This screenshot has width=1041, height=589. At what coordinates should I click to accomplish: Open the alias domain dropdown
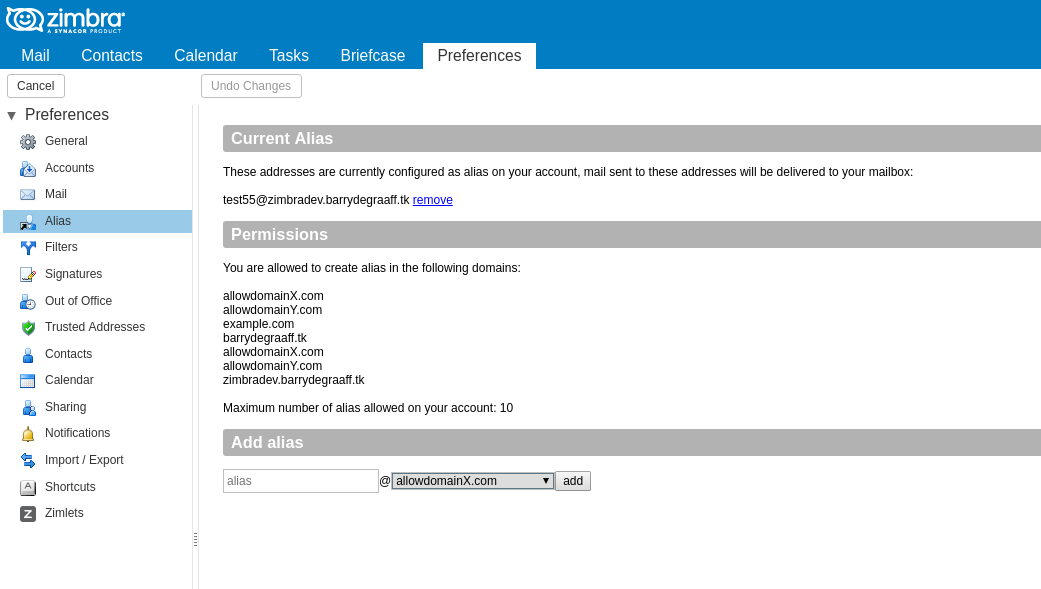[473, 481]
